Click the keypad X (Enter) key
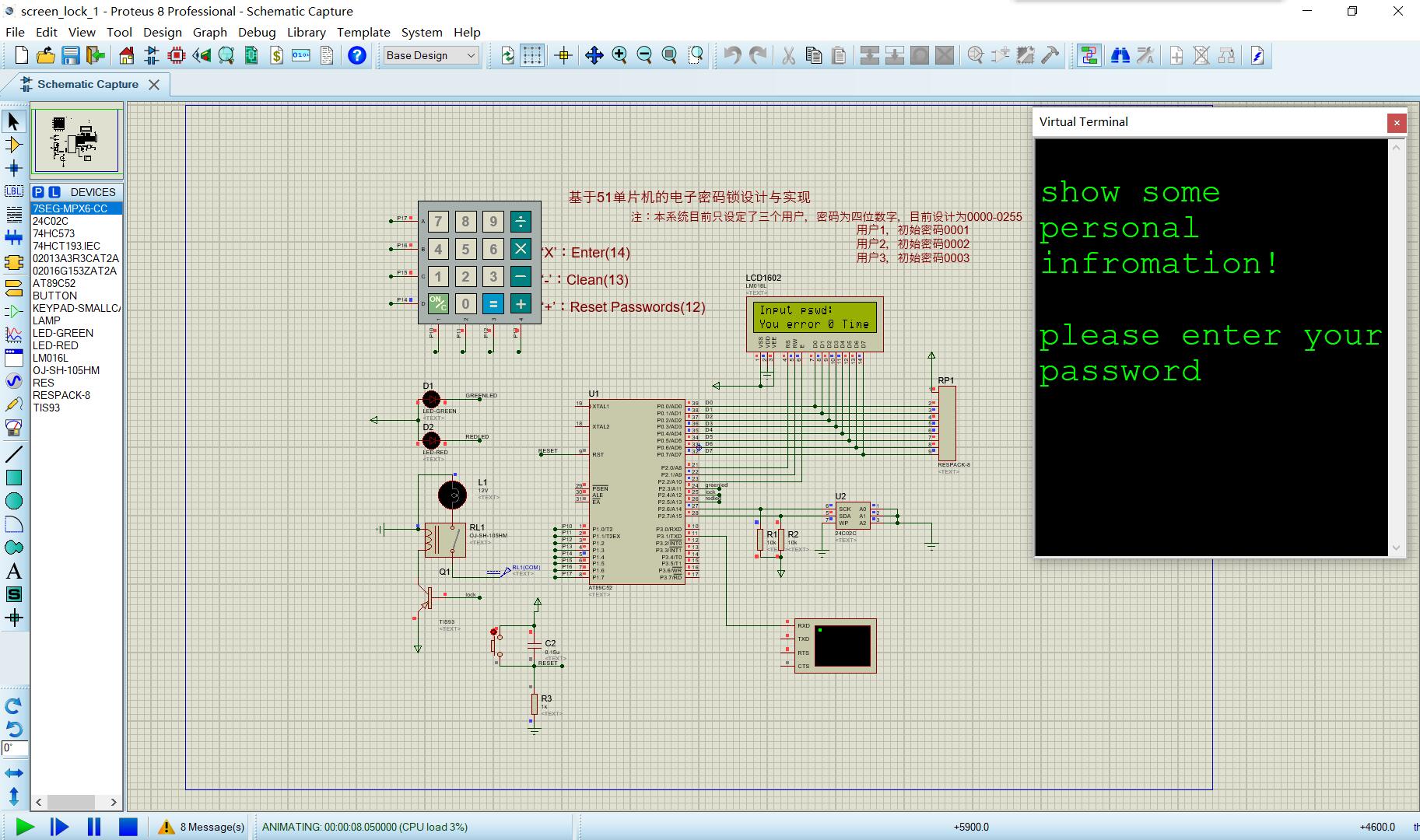 521,249
